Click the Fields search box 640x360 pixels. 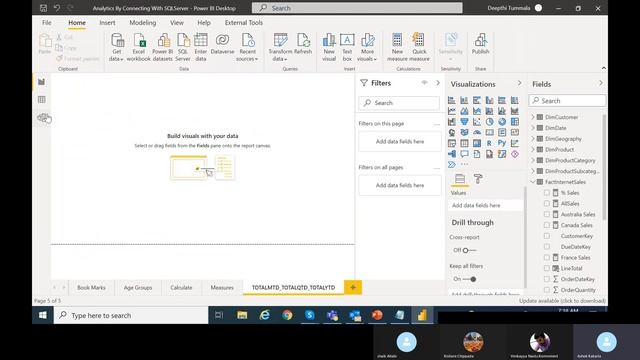click(567, 101)
